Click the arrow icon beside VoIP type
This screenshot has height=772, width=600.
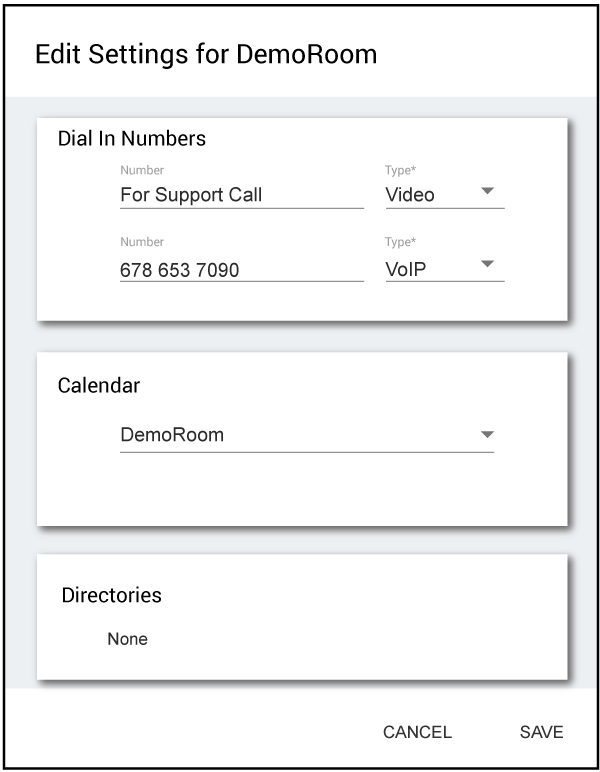click(488, 264)
